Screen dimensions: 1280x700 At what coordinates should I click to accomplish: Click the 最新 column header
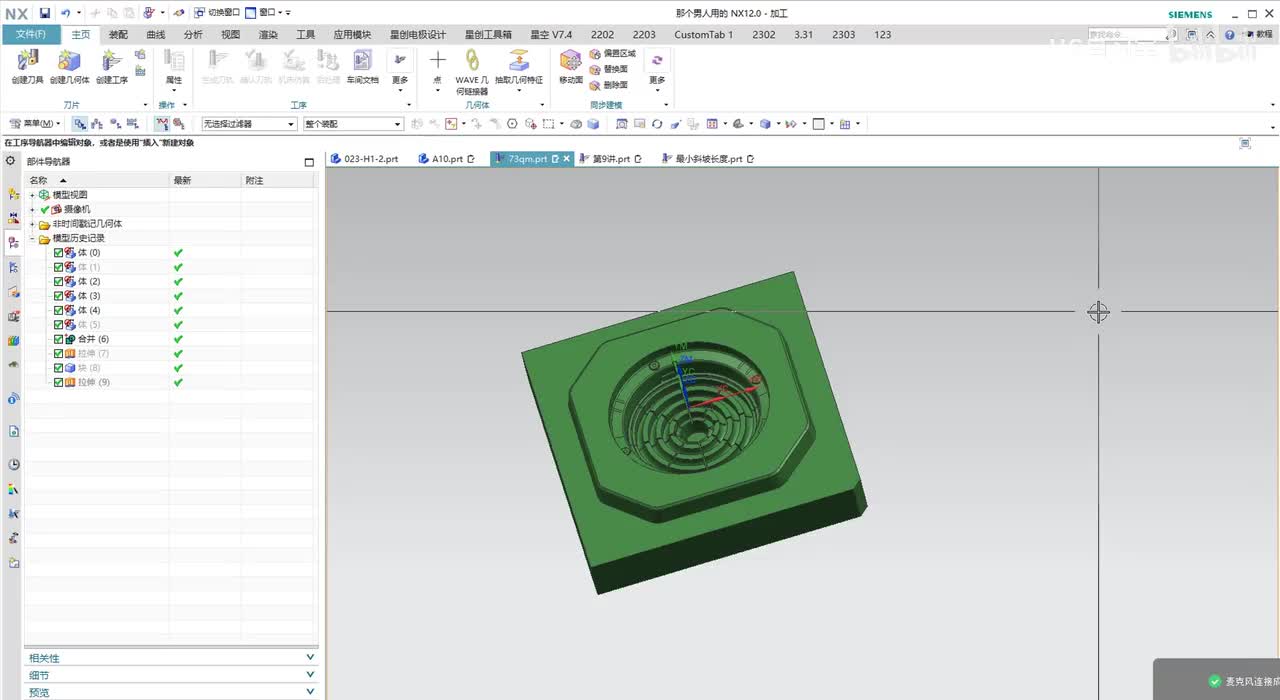205,180
